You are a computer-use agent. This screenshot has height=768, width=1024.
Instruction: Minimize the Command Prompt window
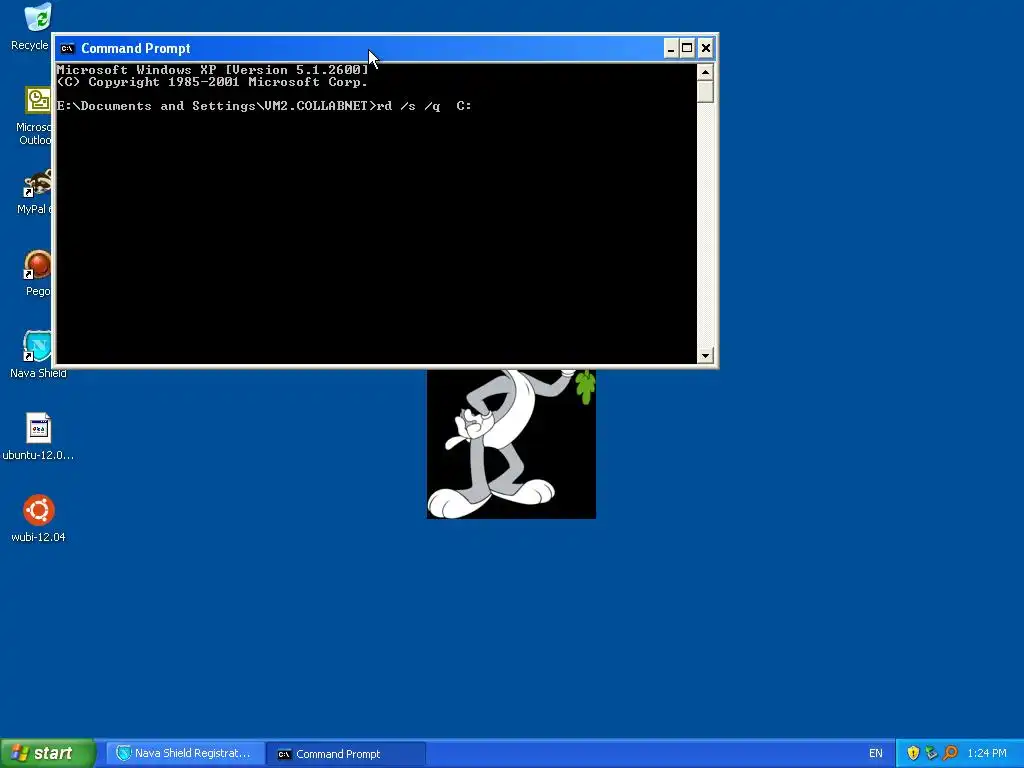[x=671, y=48]
